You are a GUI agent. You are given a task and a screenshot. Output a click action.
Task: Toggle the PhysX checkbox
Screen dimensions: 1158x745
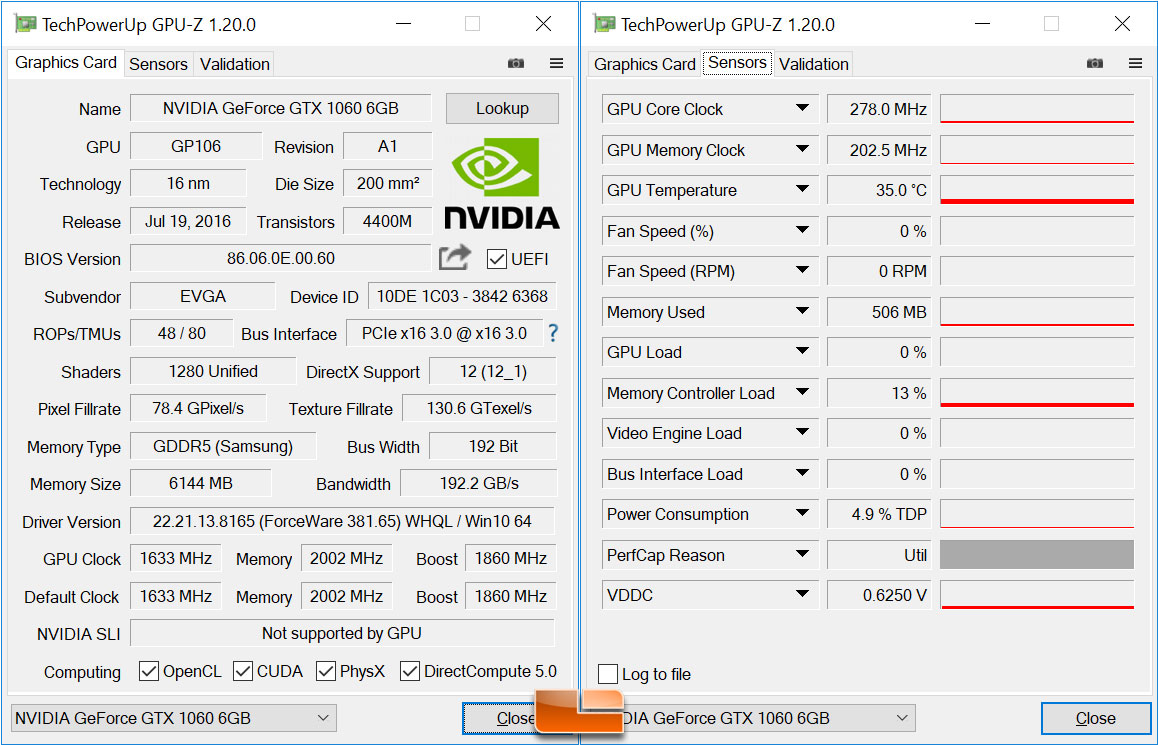[326, 671]
